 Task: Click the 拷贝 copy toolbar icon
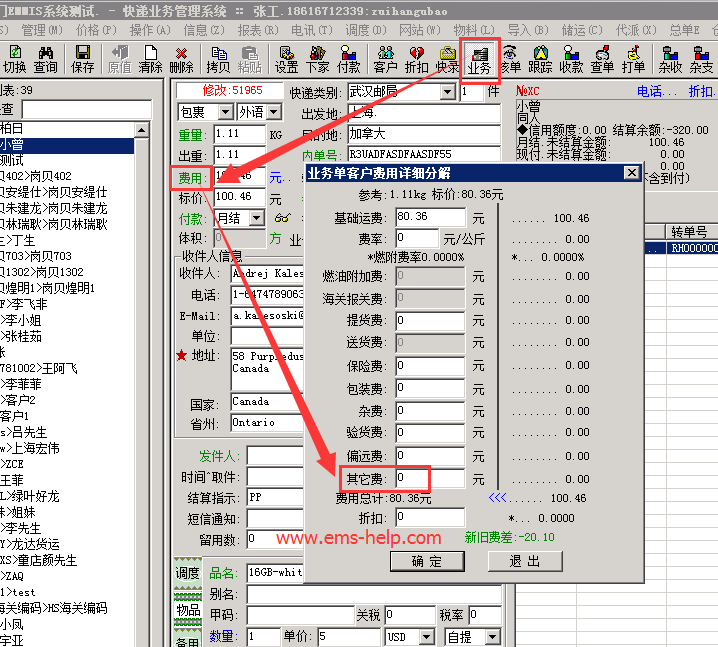218,60
